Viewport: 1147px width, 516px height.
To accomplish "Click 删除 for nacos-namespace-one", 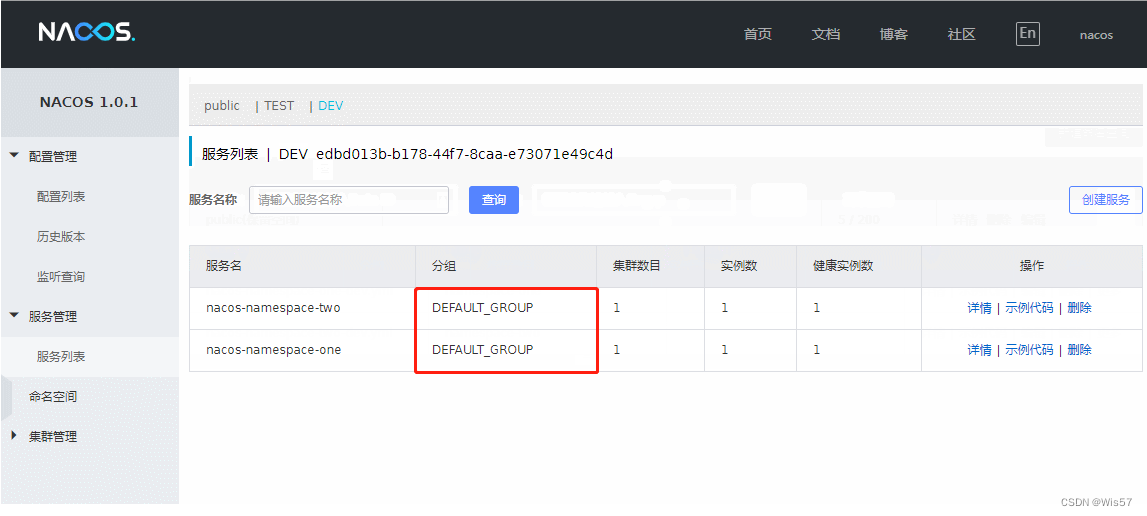I will click(x=1080, y=351).
